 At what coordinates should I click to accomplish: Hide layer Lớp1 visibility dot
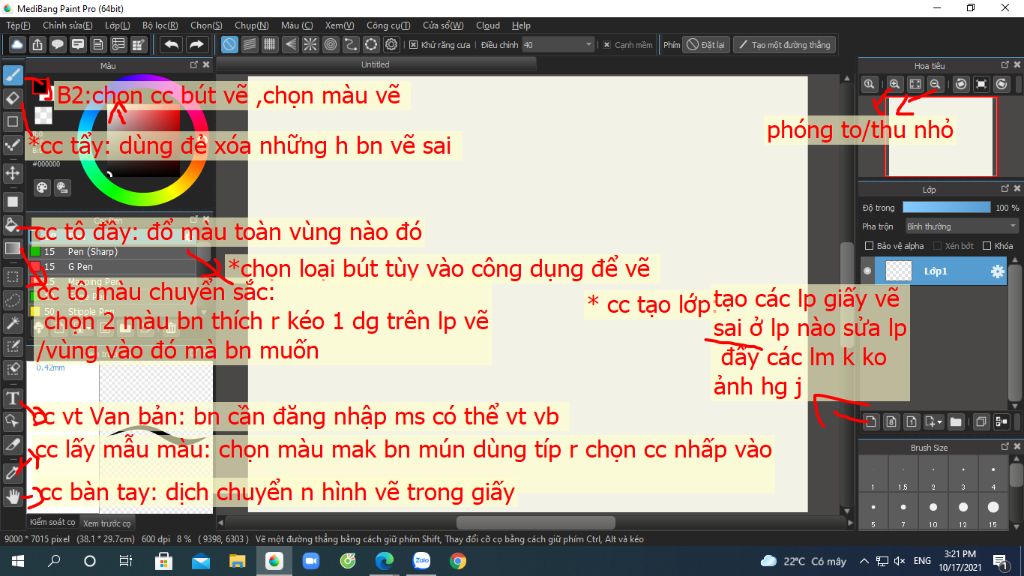pyautogui.click(x=867, y=271)
